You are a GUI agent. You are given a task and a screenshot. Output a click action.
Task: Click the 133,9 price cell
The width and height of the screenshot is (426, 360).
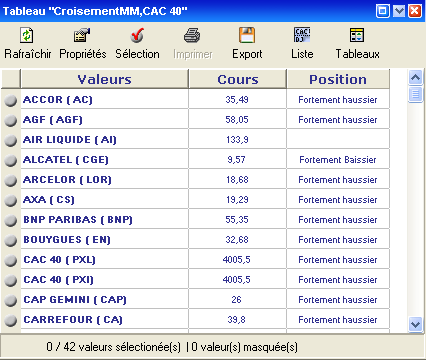237,140
